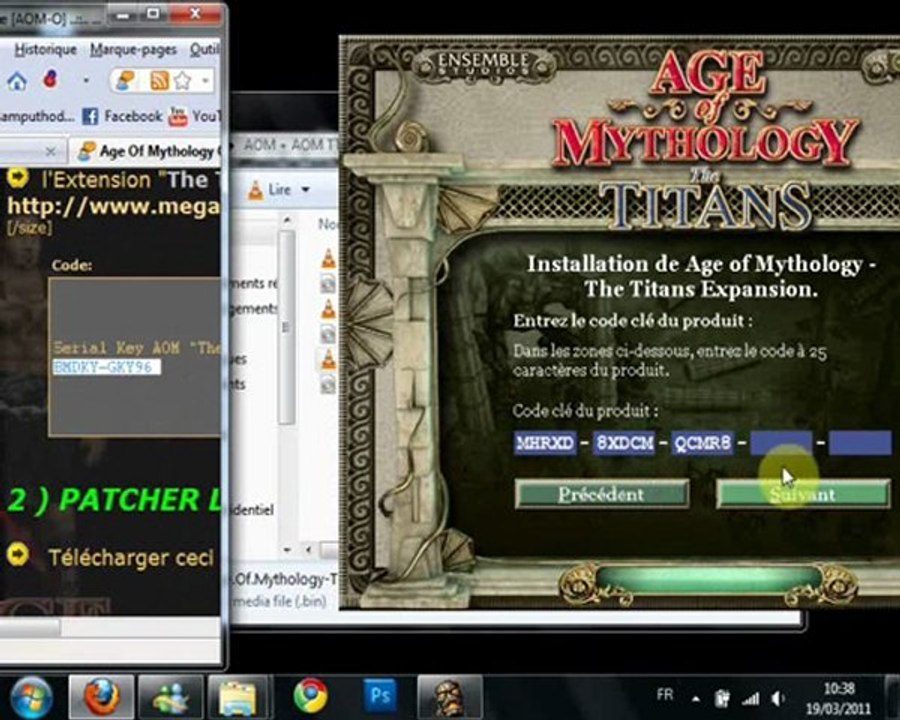Click the Windows Live Messenger taskbar icon
900x720 pixels.
click(170, 697)
